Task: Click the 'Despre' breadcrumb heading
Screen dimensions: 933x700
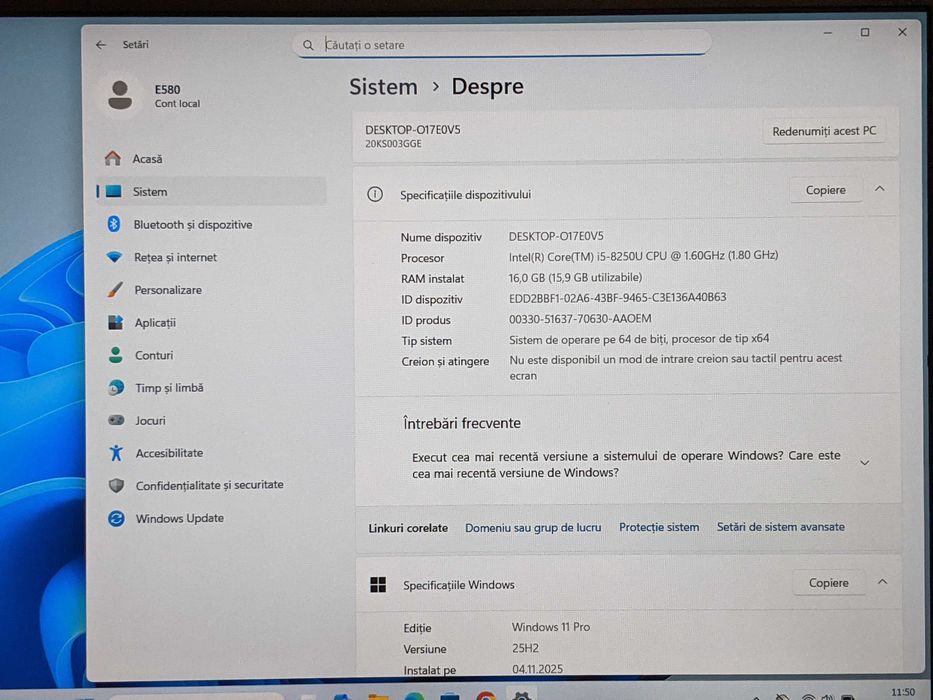Action: [487, 87]
